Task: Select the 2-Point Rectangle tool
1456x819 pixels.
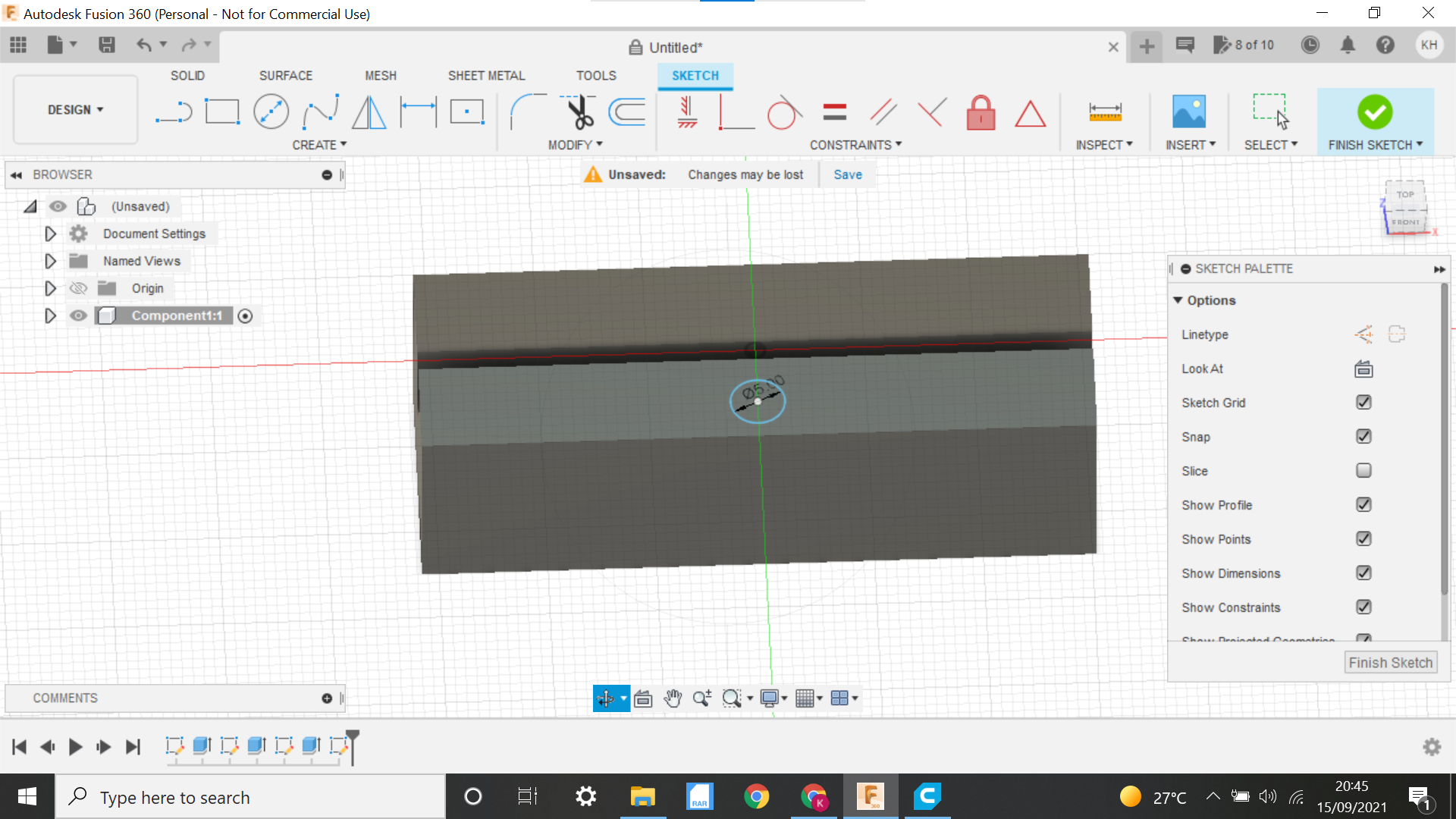Action: [222, 113]
